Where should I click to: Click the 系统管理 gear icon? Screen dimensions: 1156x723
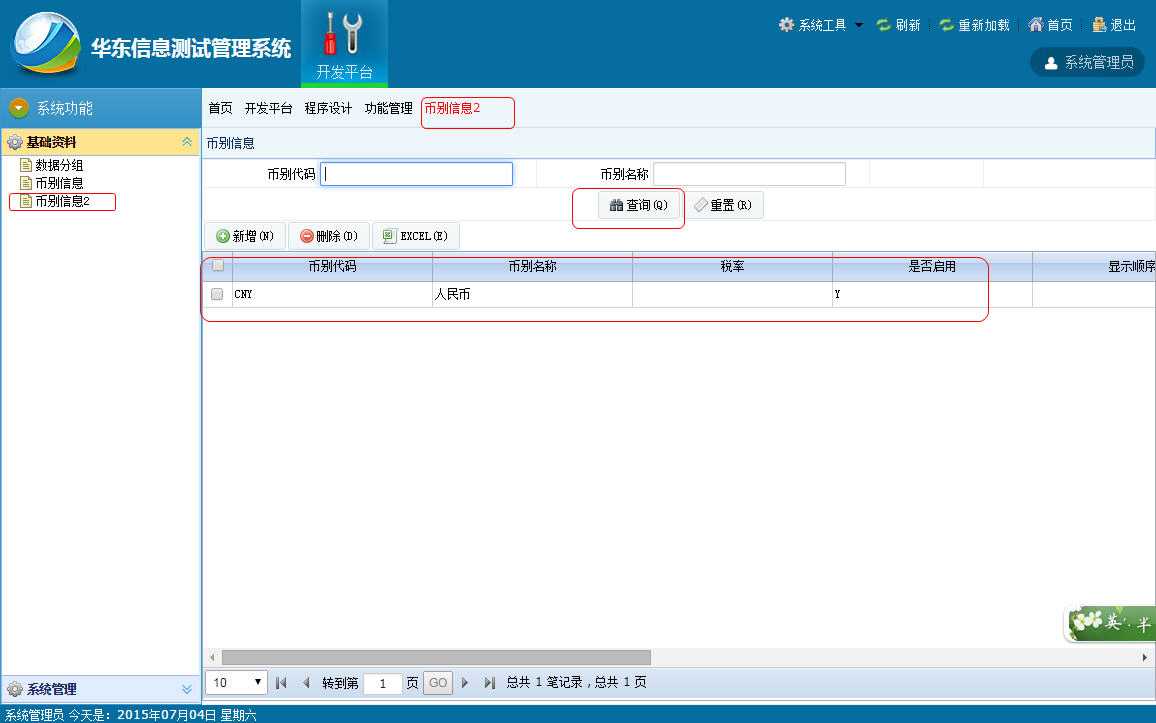coord(15,689)
